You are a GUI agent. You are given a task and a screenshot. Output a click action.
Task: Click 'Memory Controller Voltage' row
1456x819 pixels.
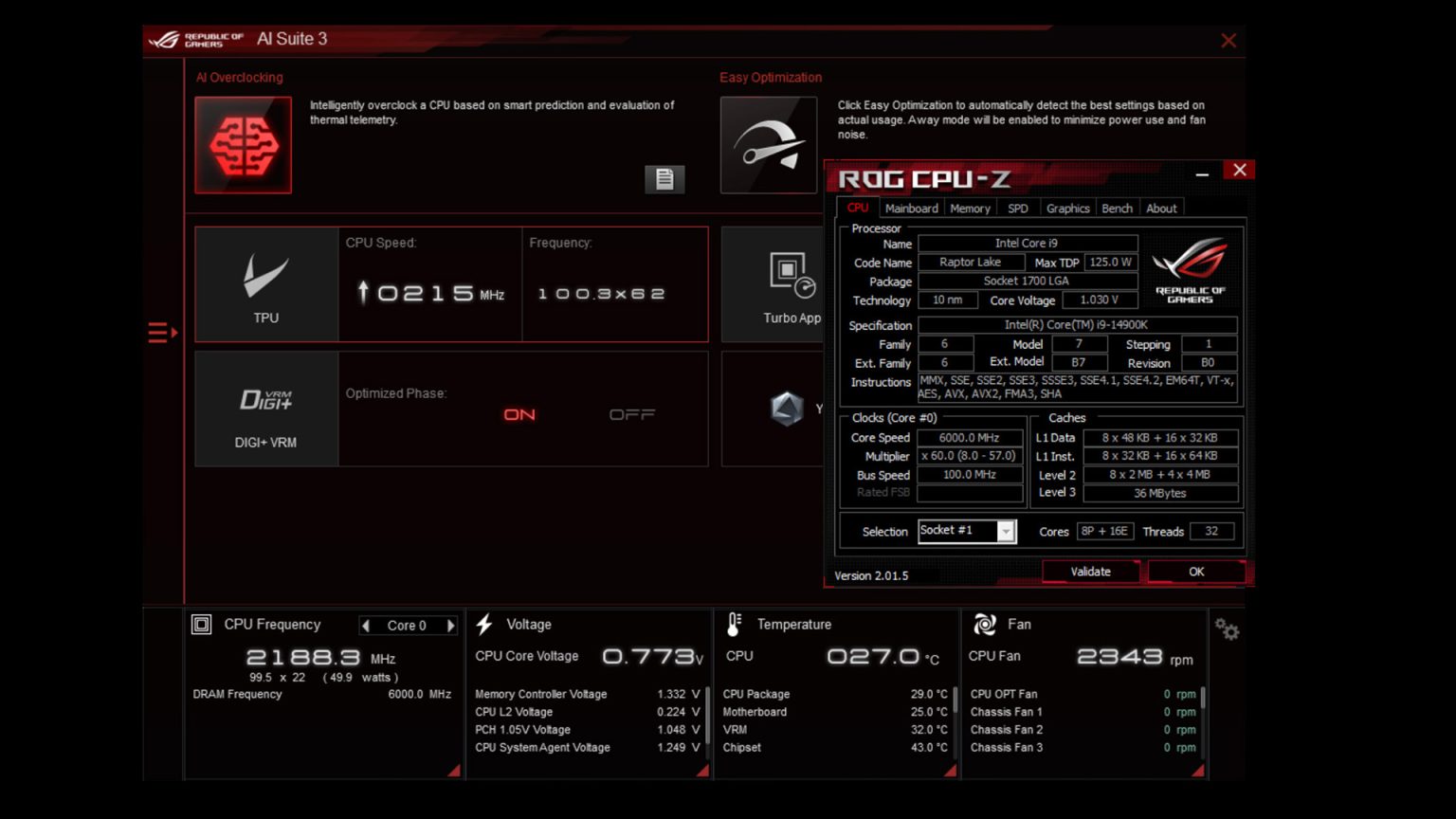click(588, 694)
